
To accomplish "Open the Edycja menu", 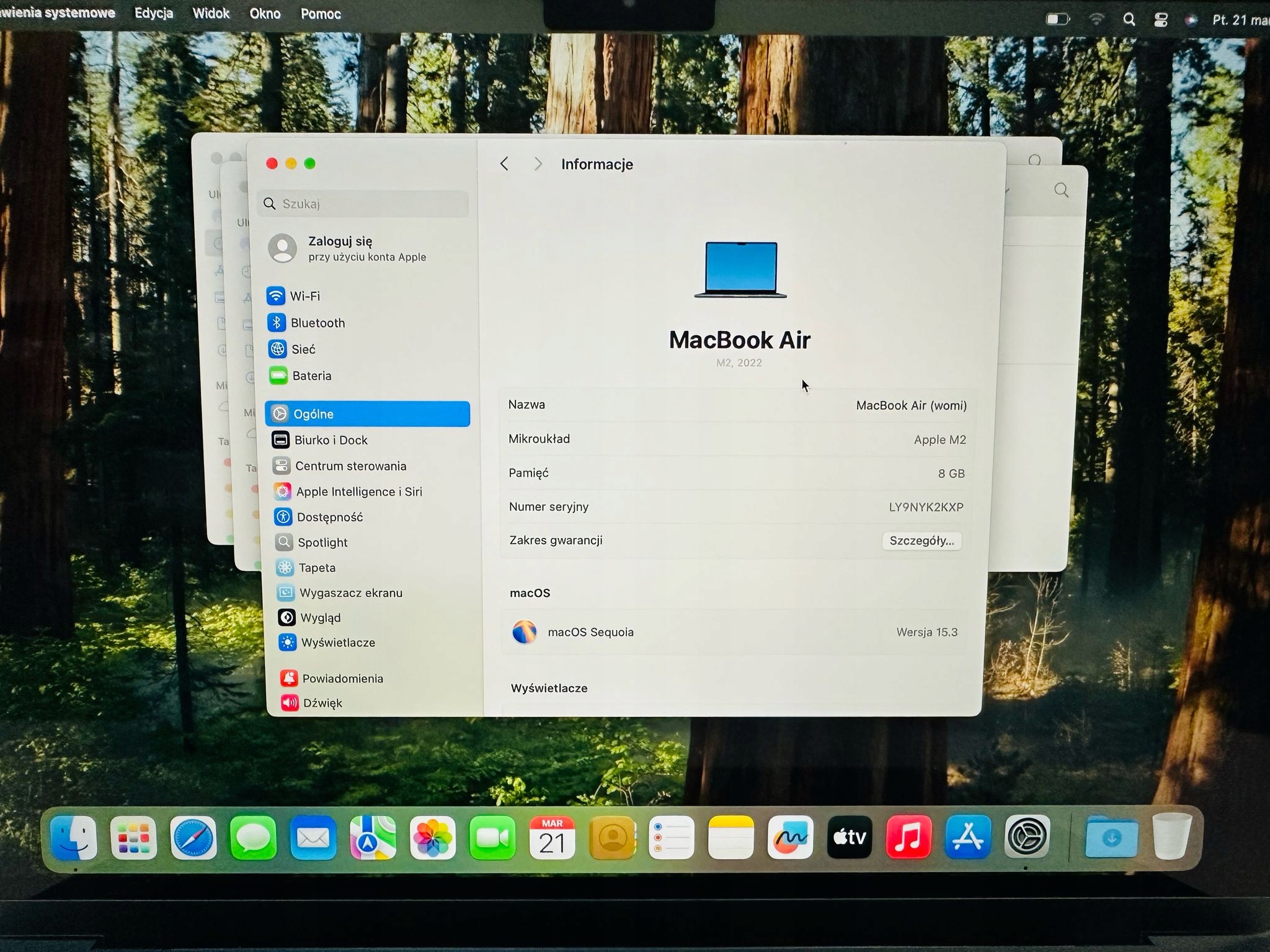I will point(154,13).
